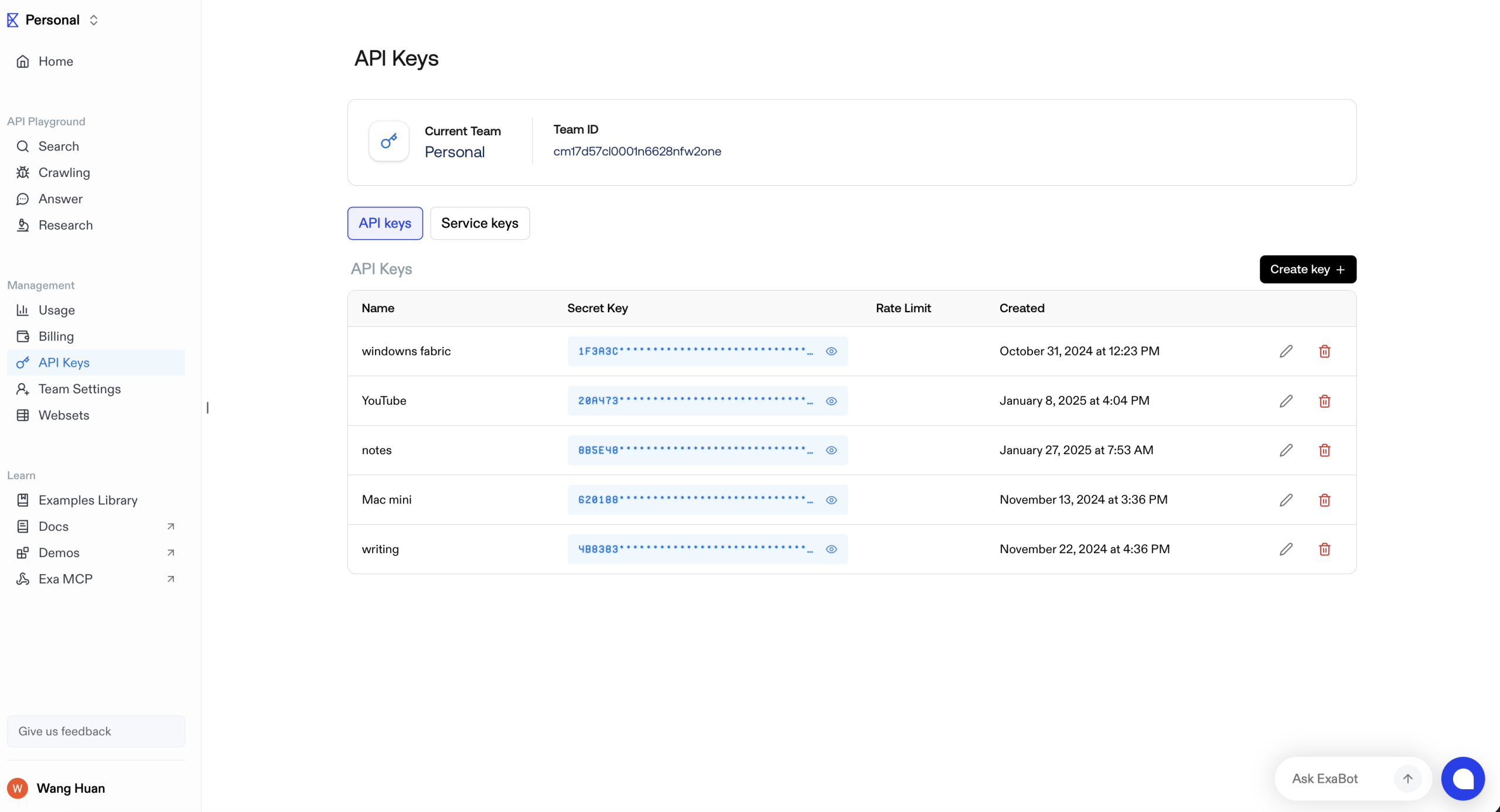
Task: Toggle visibility of writing secret key
Action: 831,550
